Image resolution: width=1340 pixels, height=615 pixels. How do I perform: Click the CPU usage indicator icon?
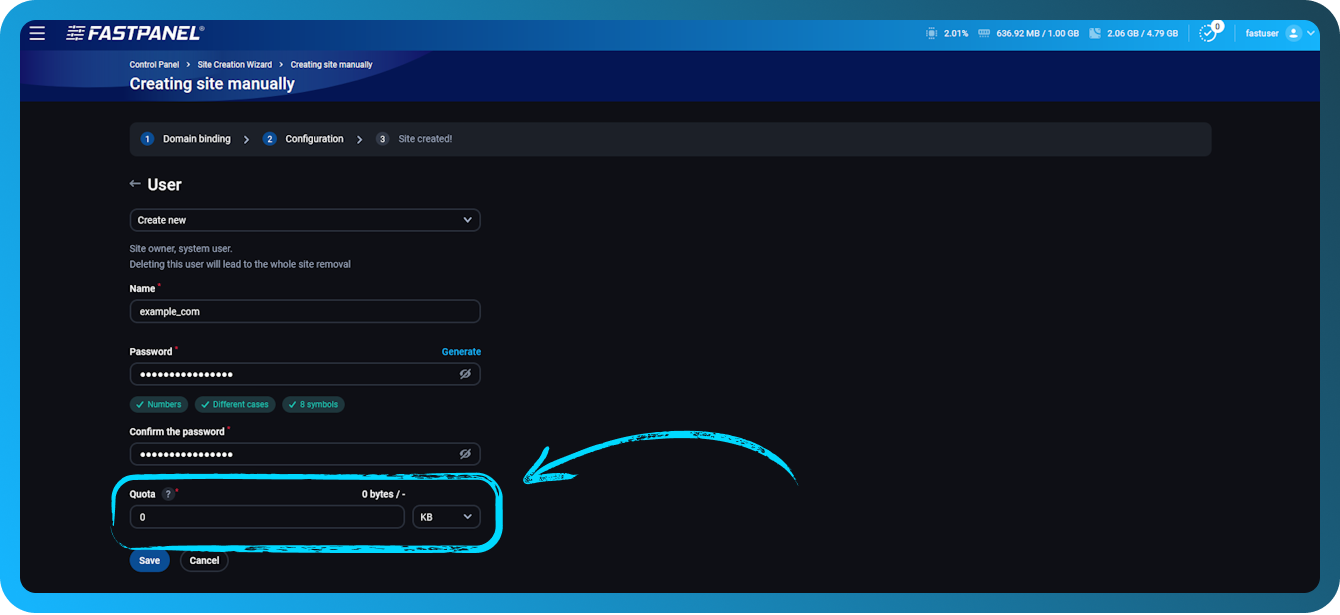pos(931,32)
